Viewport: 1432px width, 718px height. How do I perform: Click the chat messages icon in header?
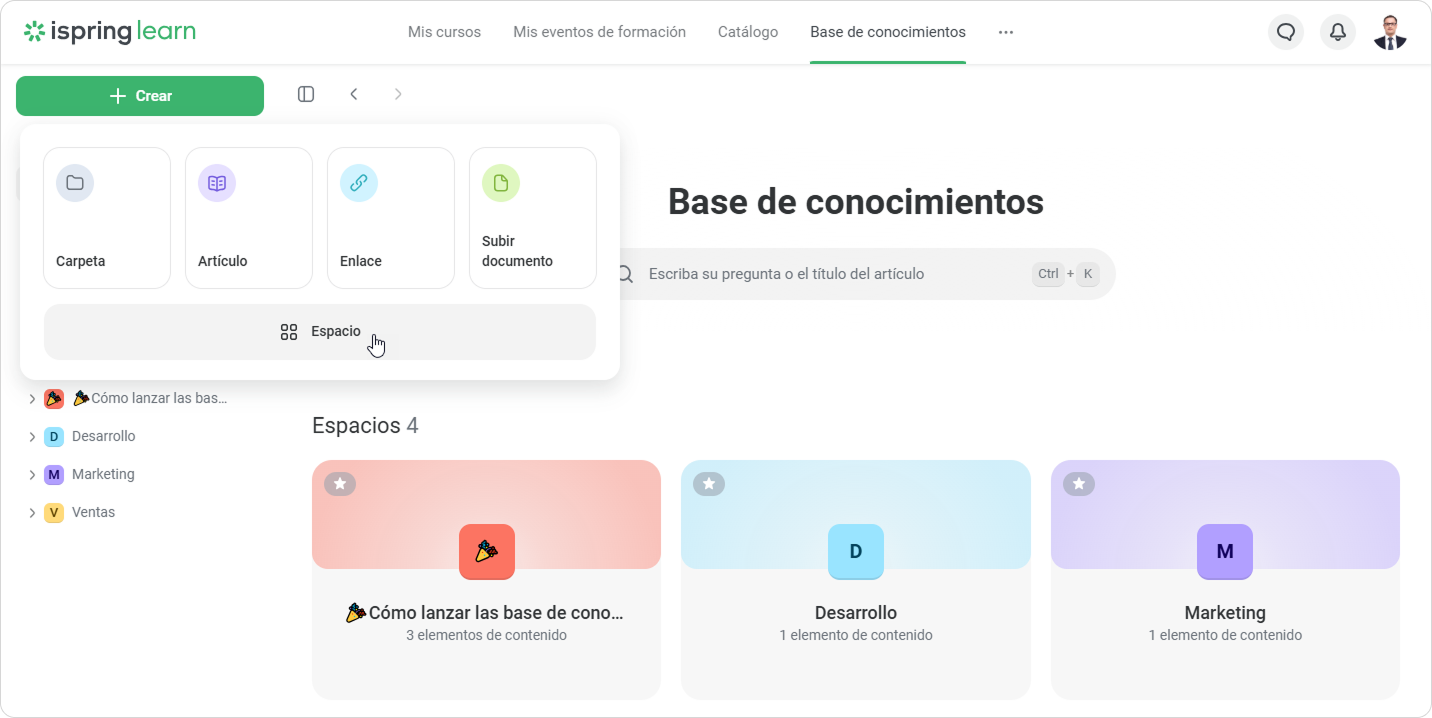(1286, 32)
